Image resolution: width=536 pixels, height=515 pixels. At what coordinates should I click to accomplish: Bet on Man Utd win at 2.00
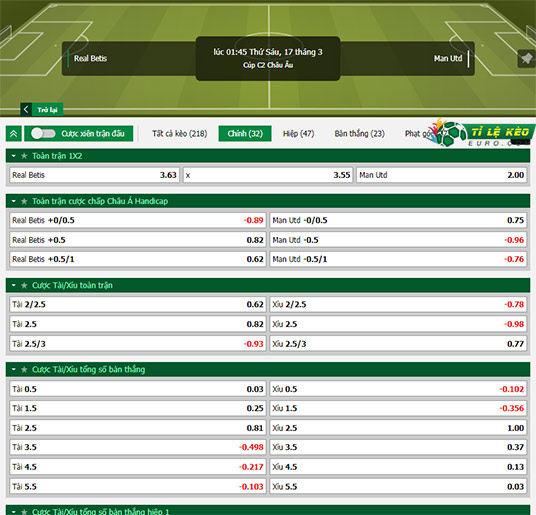coord(441,175)
